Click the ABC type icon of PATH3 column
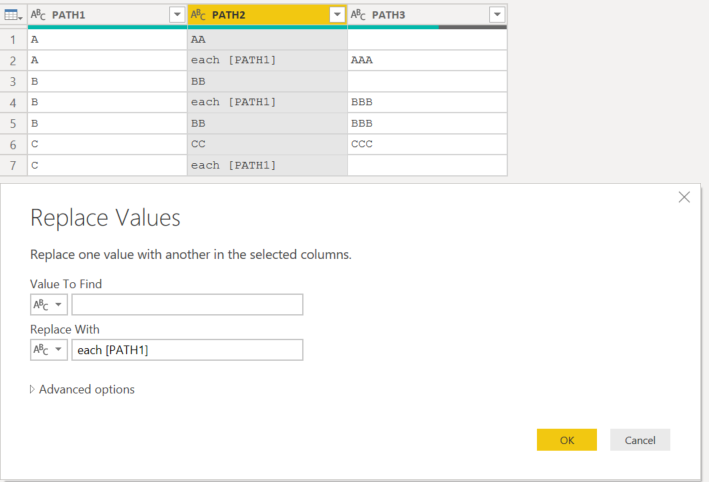This screenshot has width=709, height=482. pos(358,15)
